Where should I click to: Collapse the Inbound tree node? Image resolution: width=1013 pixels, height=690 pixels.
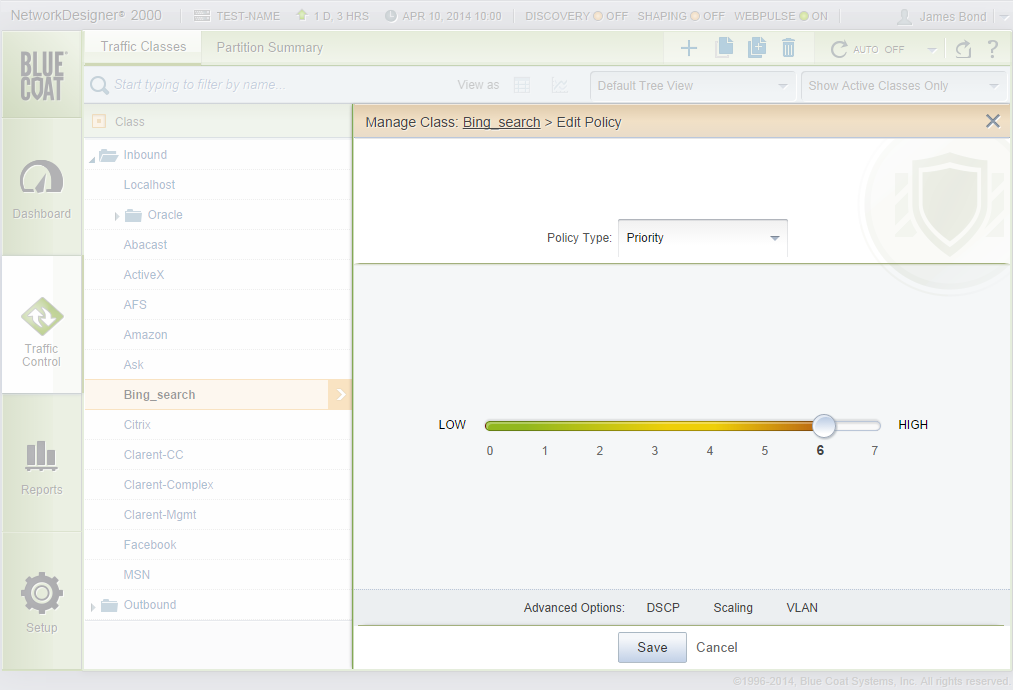[92, 159]
